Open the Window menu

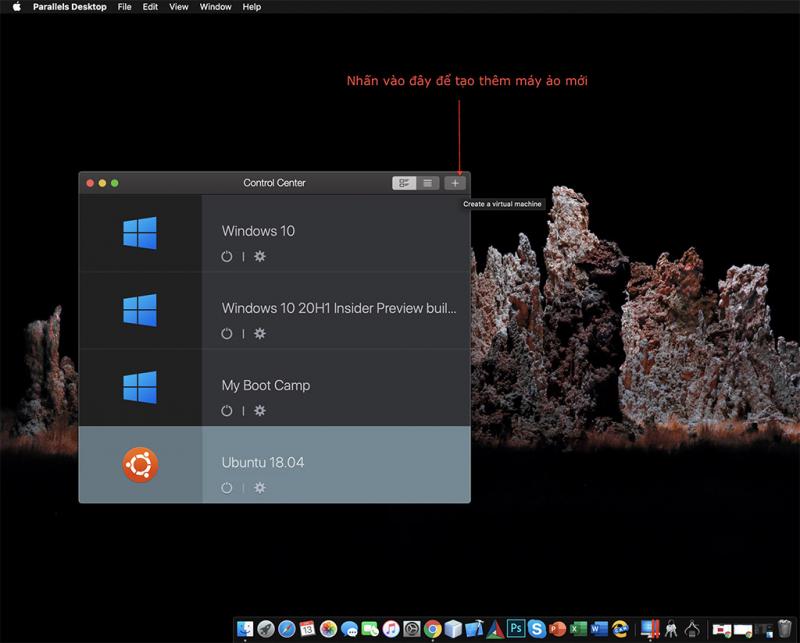click(x=215, y=7)
